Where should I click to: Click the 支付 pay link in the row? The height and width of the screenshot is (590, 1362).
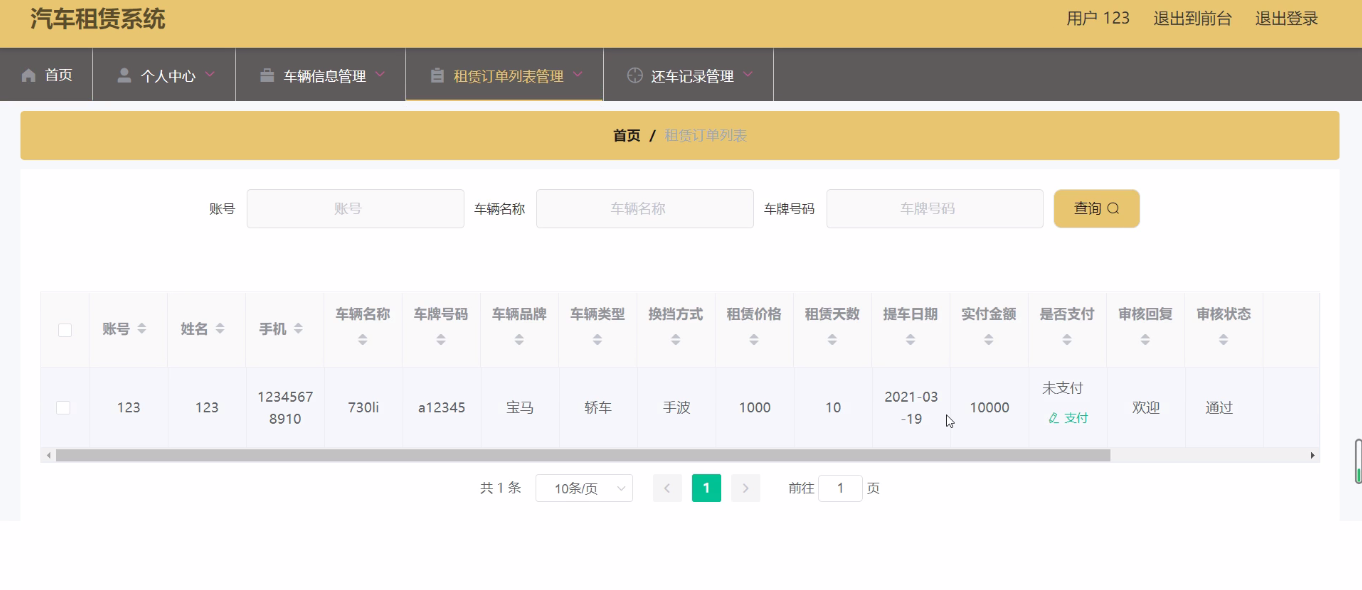coord(1068,418)
